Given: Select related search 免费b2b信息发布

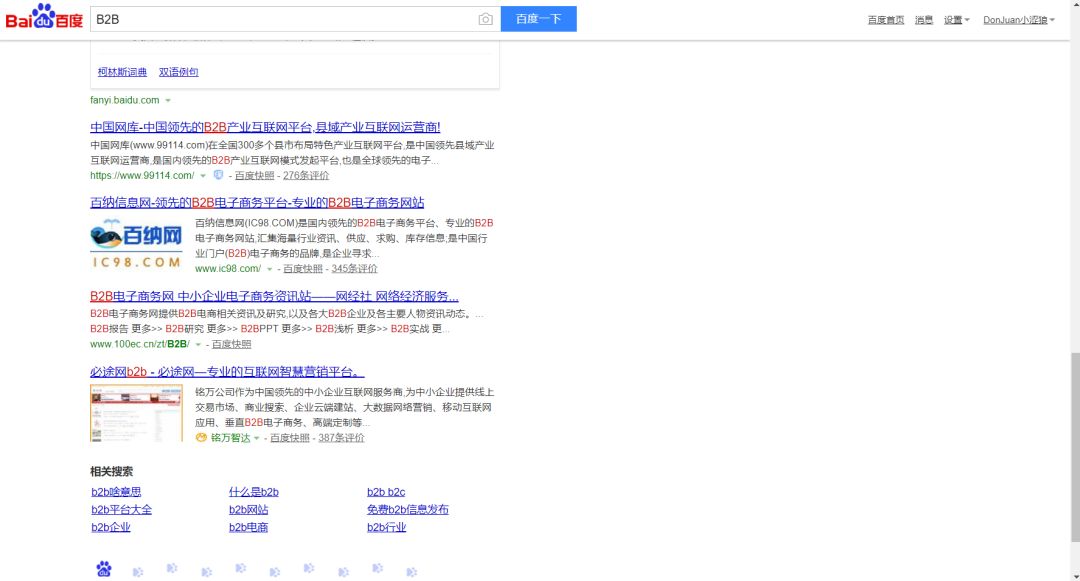Looking at the screenshot, I should (408, 509).
